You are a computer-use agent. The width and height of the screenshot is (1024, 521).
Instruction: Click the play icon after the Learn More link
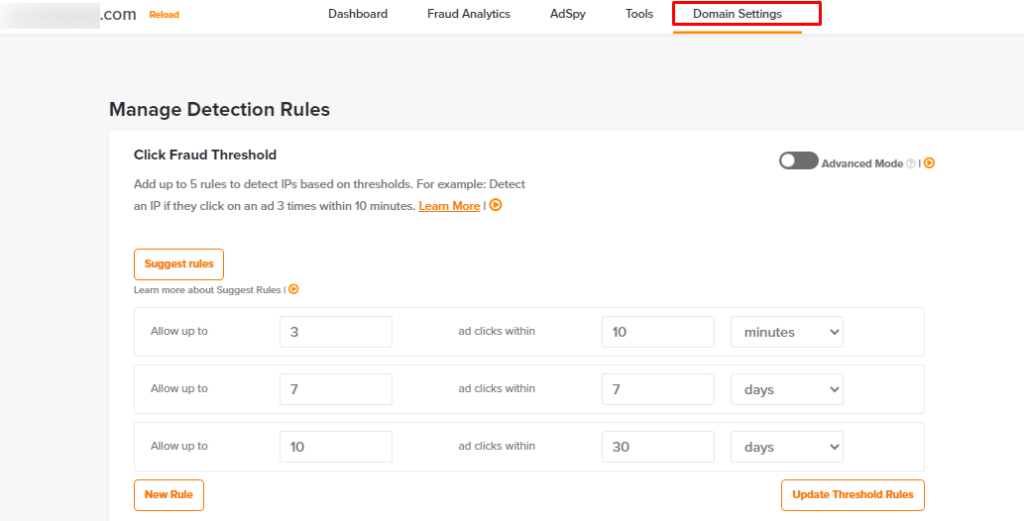coord(495,206)
